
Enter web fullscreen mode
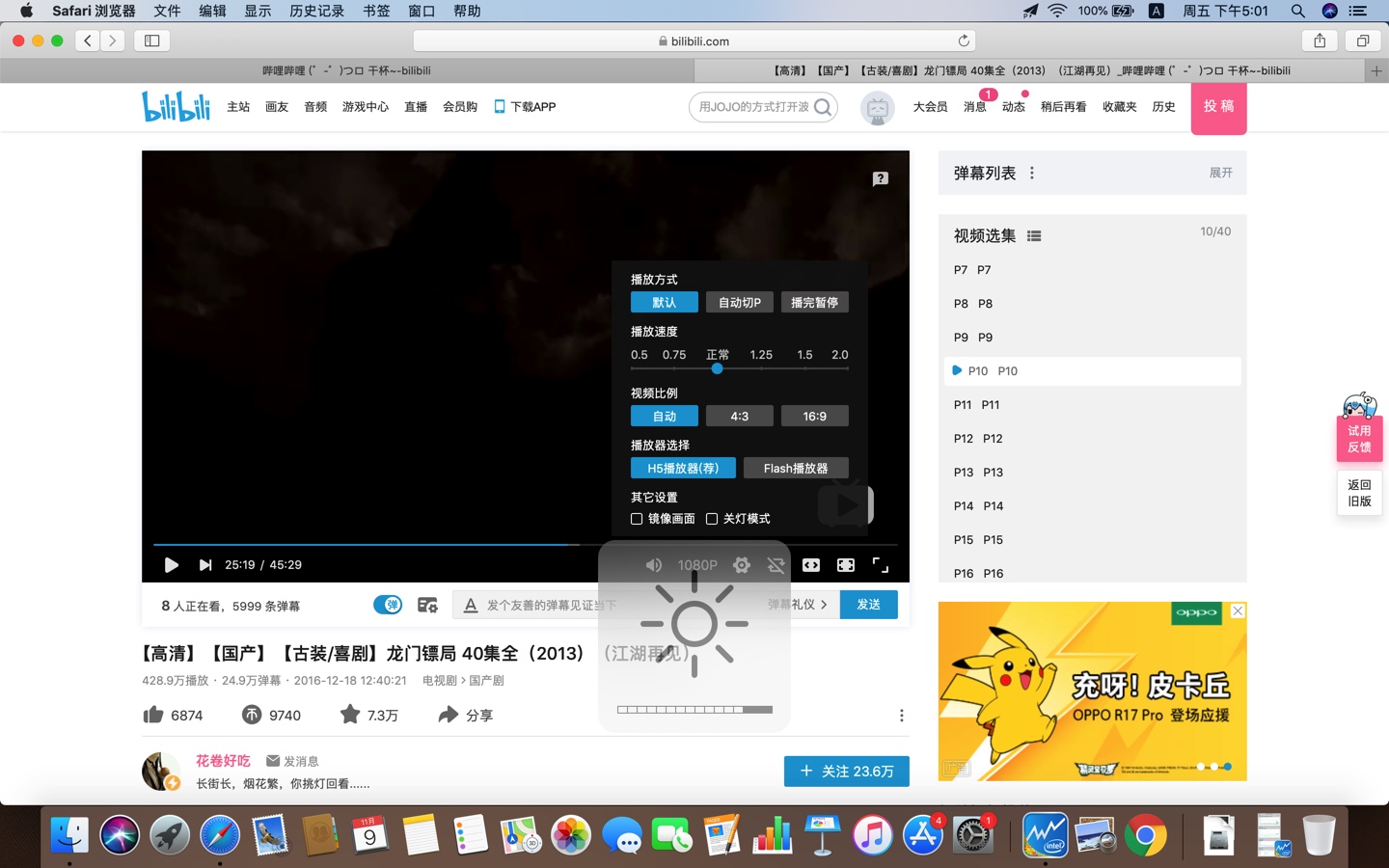click(x=846, y=565)
